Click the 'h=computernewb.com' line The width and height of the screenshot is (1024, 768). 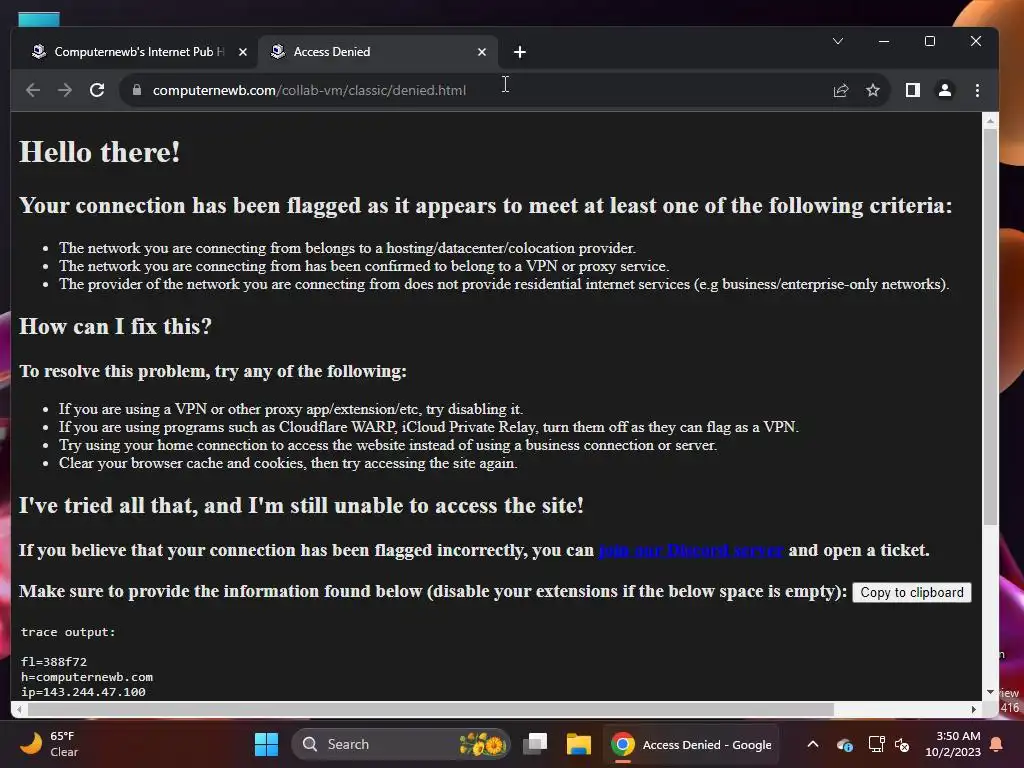coord(86,677)
